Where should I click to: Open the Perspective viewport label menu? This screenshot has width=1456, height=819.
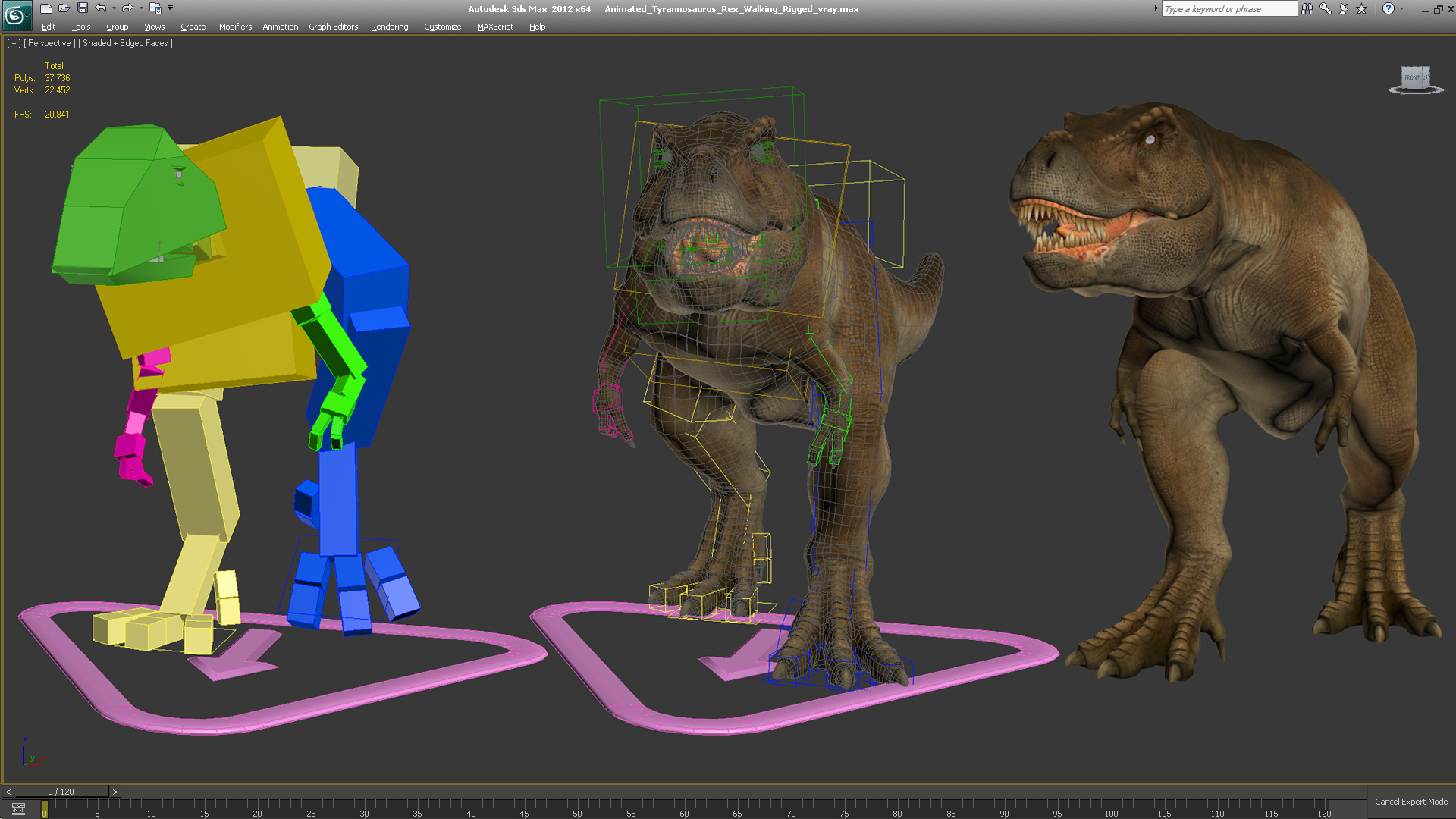(x=49, y=43)
